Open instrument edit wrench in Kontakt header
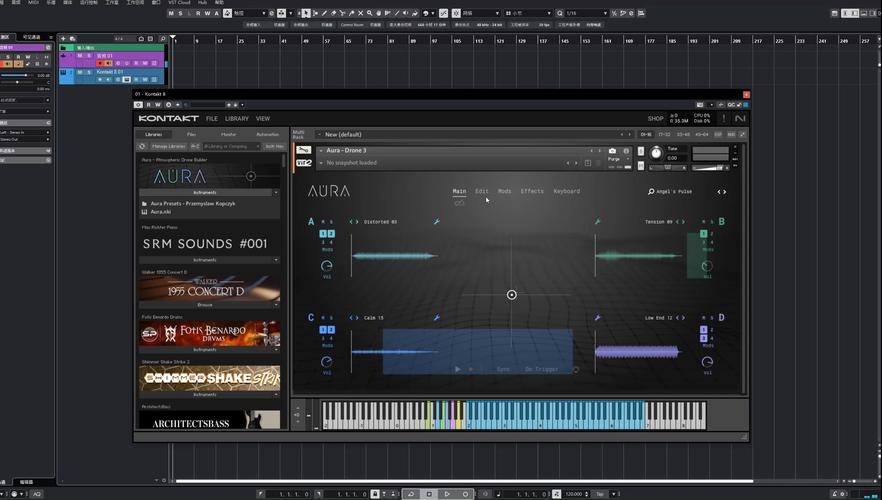Screen dimensions: 882x500 click(x=304, y=150)
